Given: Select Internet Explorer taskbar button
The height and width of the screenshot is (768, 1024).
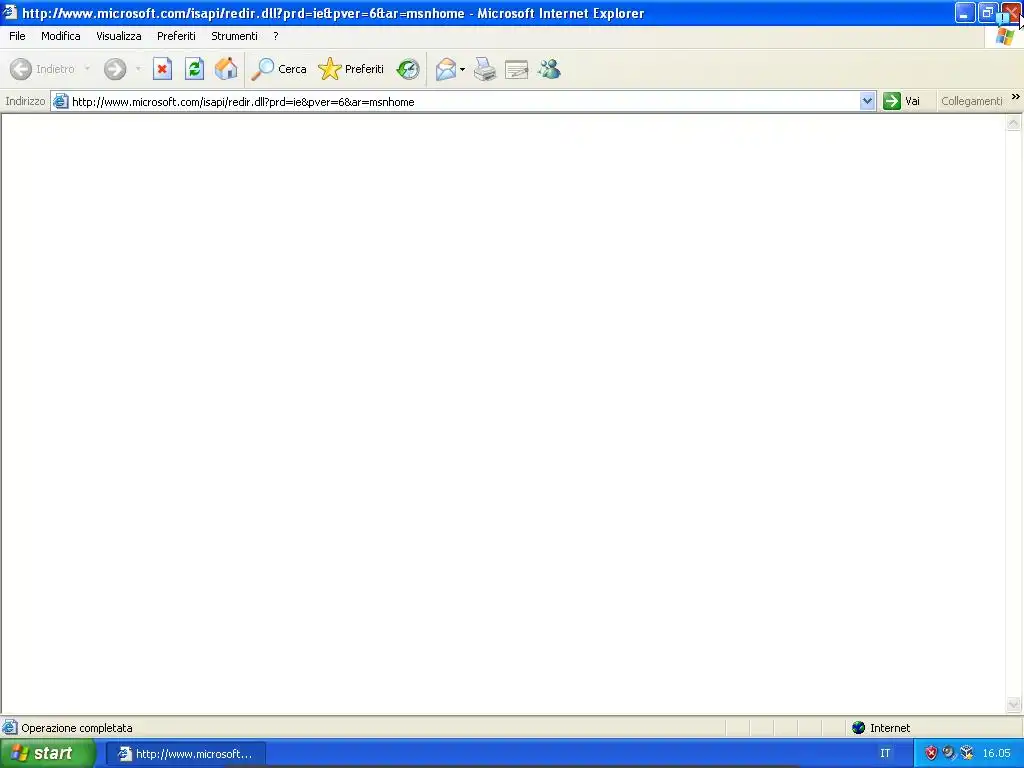Looking at the screenshot, I should [x=185, y=754].
